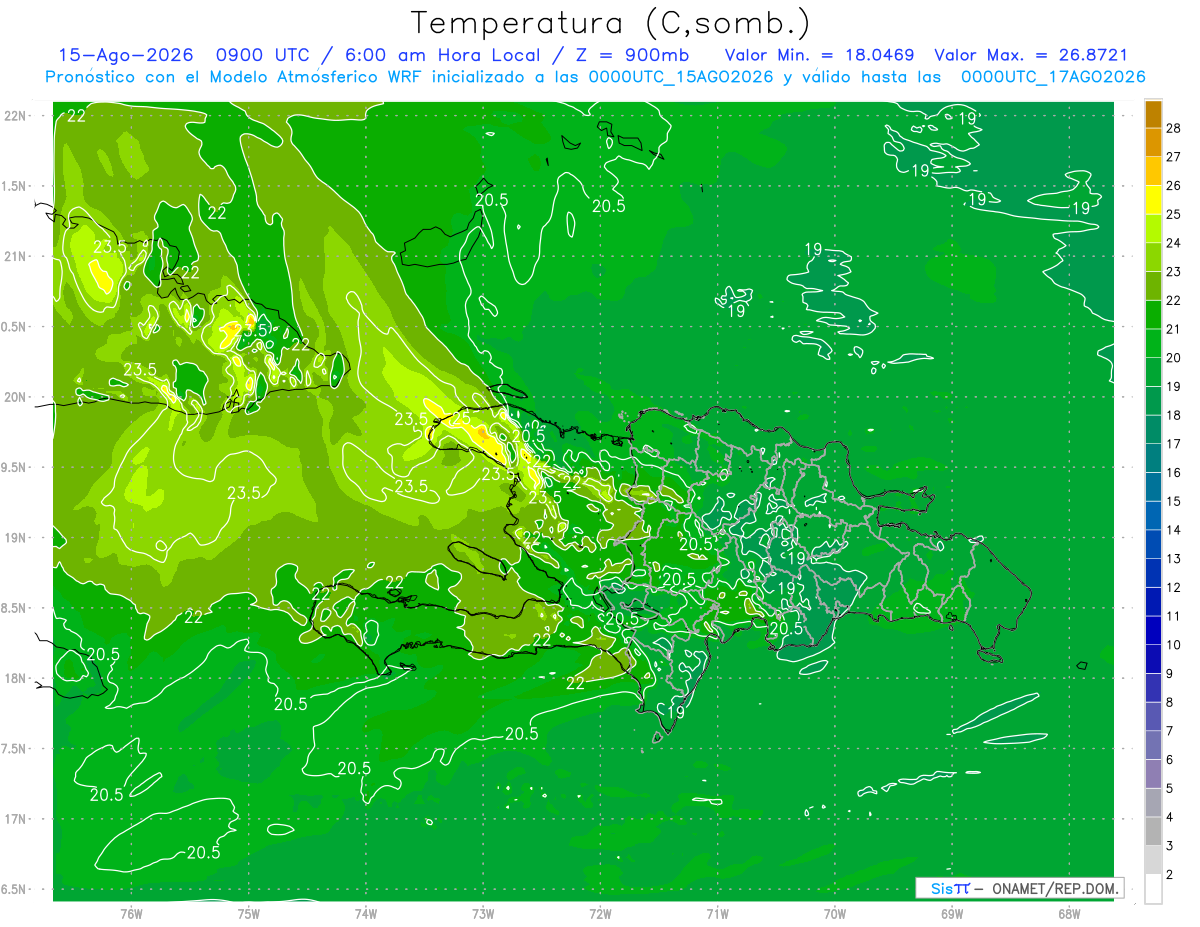
Task: Select the light gray swatch between legend 2 and 3
Action: [x=1153, y=860]
